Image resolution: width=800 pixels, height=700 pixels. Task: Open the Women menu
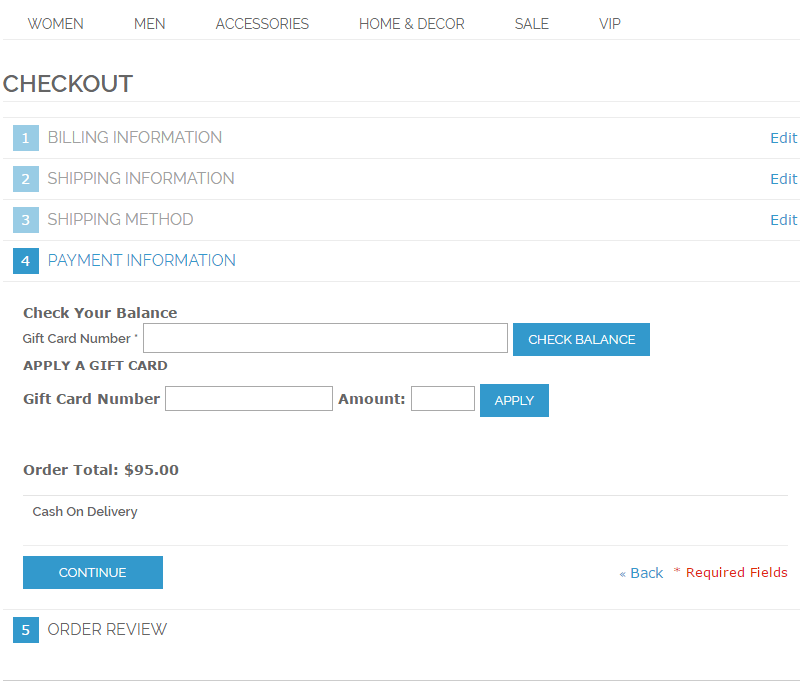[56, 24]
